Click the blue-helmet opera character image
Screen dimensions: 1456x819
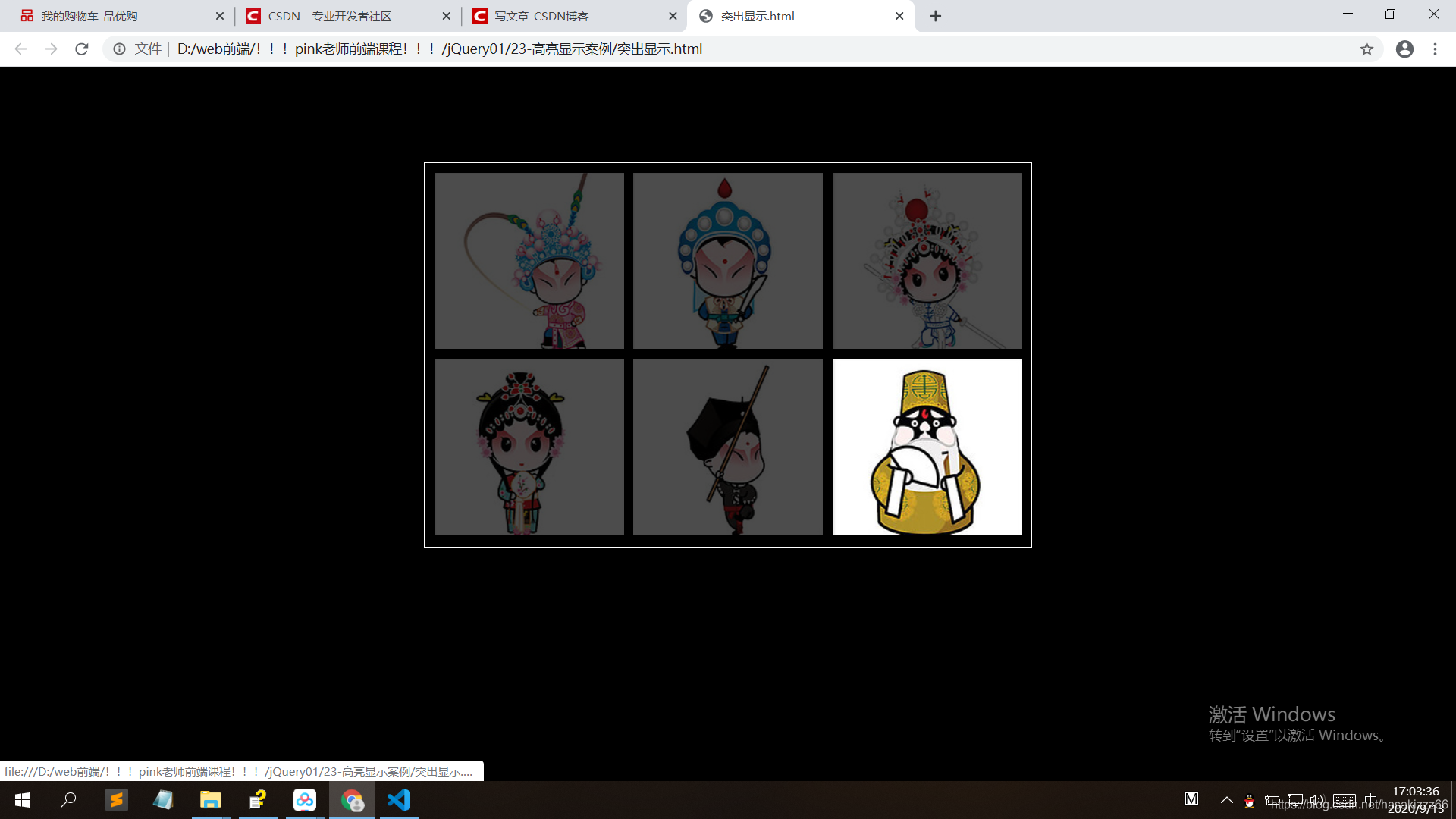727,261
